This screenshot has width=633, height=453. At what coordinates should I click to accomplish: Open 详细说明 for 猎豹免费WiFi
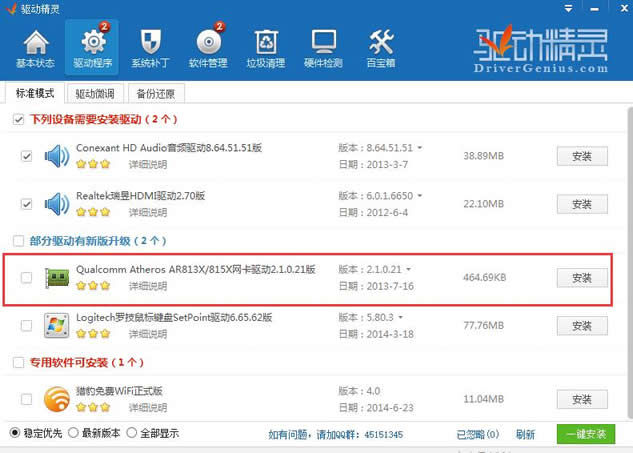point(148,407)
